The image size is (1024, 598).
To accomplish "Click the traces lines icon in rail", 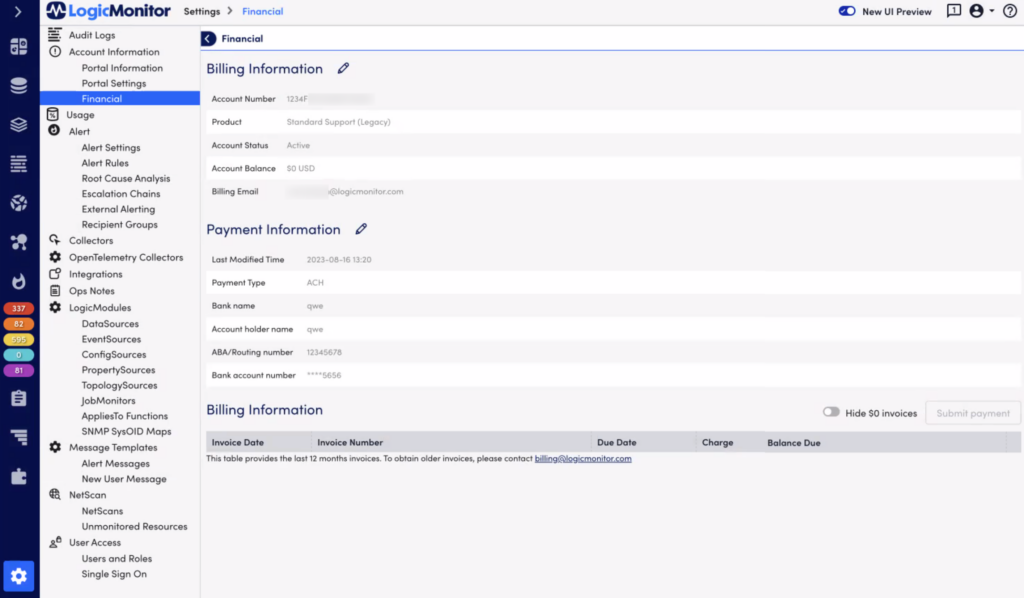I will click(18, 437).
